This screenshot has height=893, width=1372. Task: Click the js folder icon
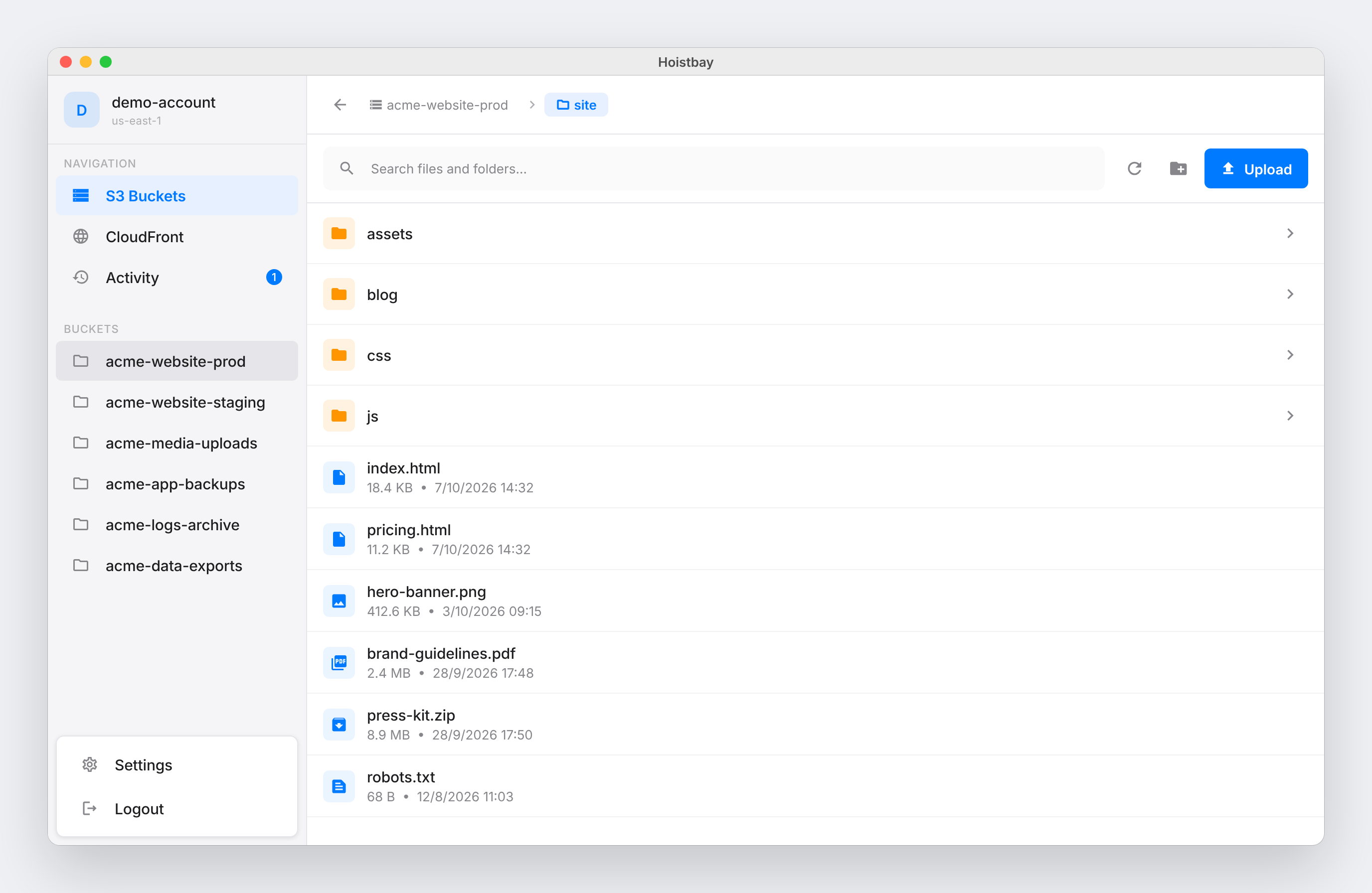pos(339,416)
